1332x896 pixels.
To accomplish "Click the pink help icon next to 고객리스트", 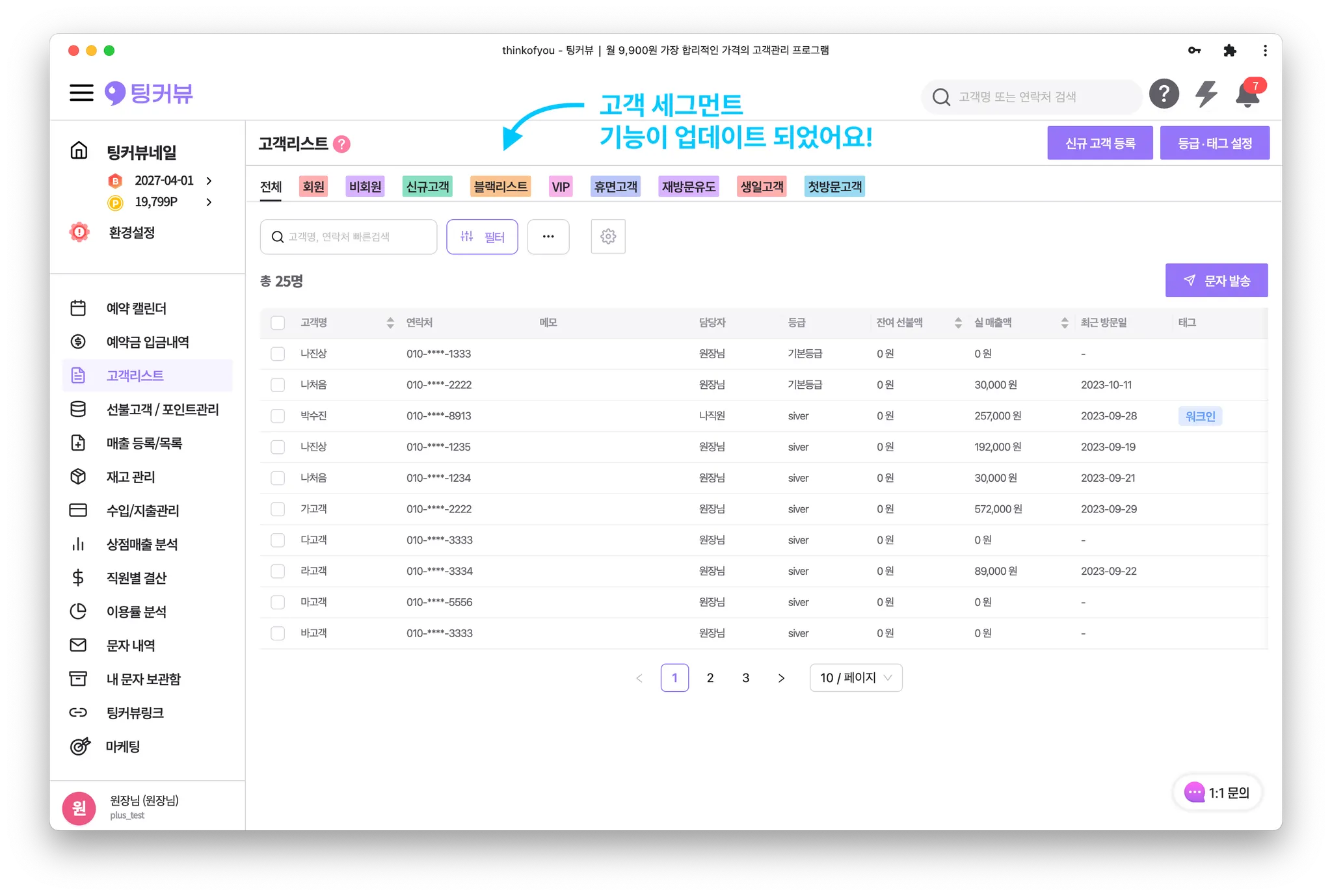I will tap(341, 144).
